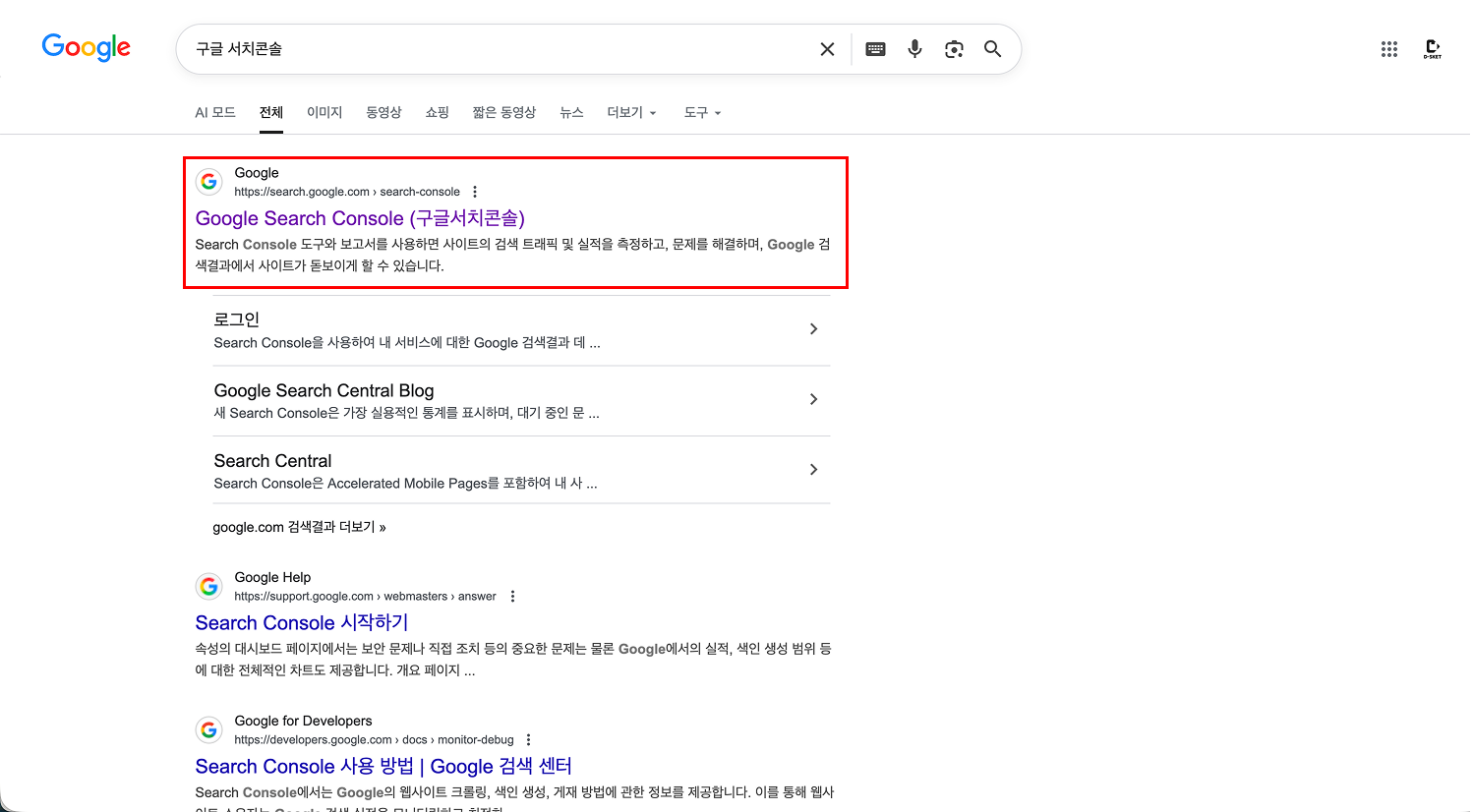
Task: Open the Google apps grid
Action: point(1389,48)
